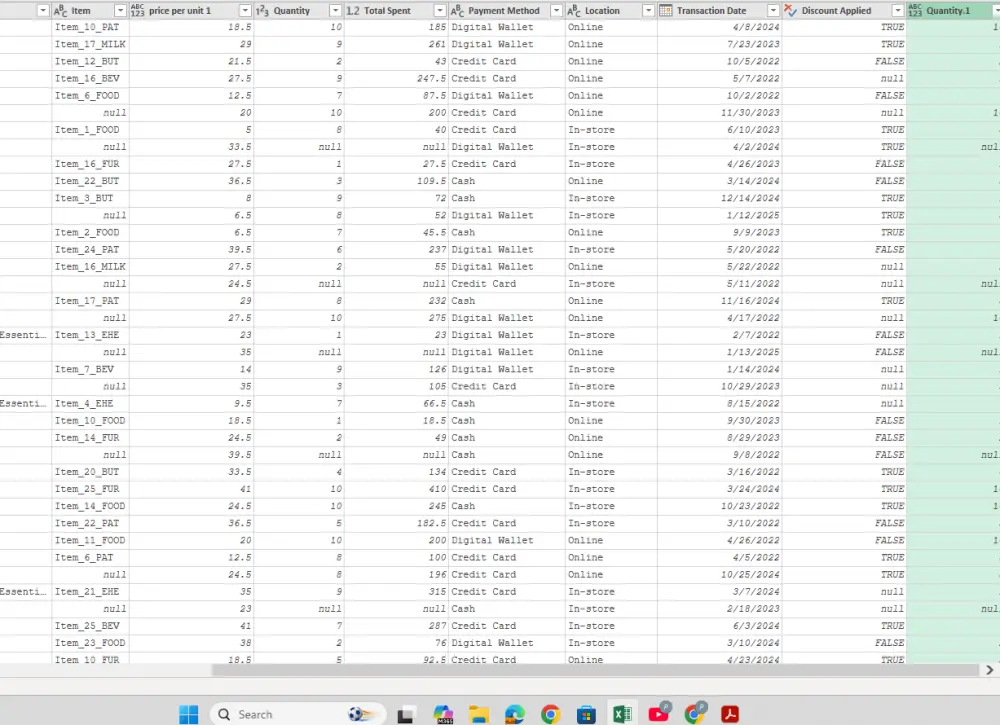Select the Total Spent cell 109.5
Image resolution: width=1000 pixels, height=725 pixels.
[396, 181]
